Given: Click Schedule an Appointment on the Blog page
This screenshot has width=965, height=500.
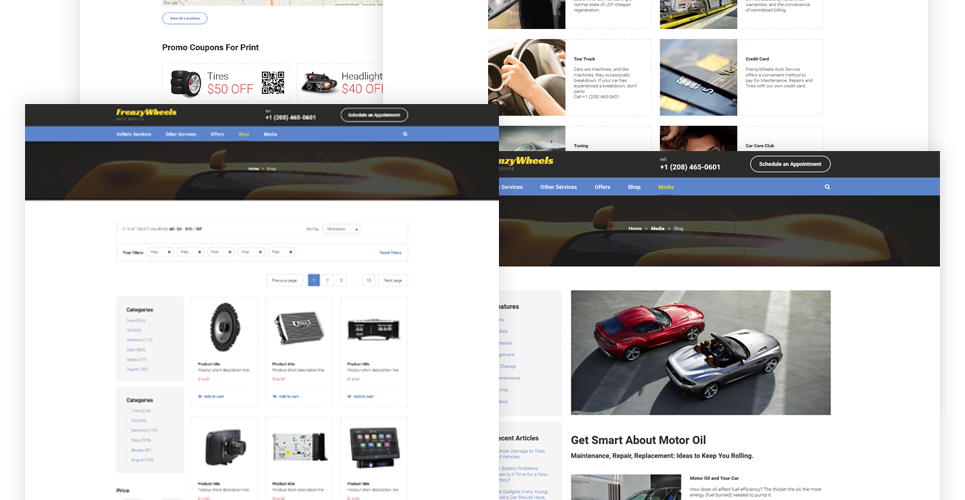Looking at the screenshot, I should [x=790, y=164].
